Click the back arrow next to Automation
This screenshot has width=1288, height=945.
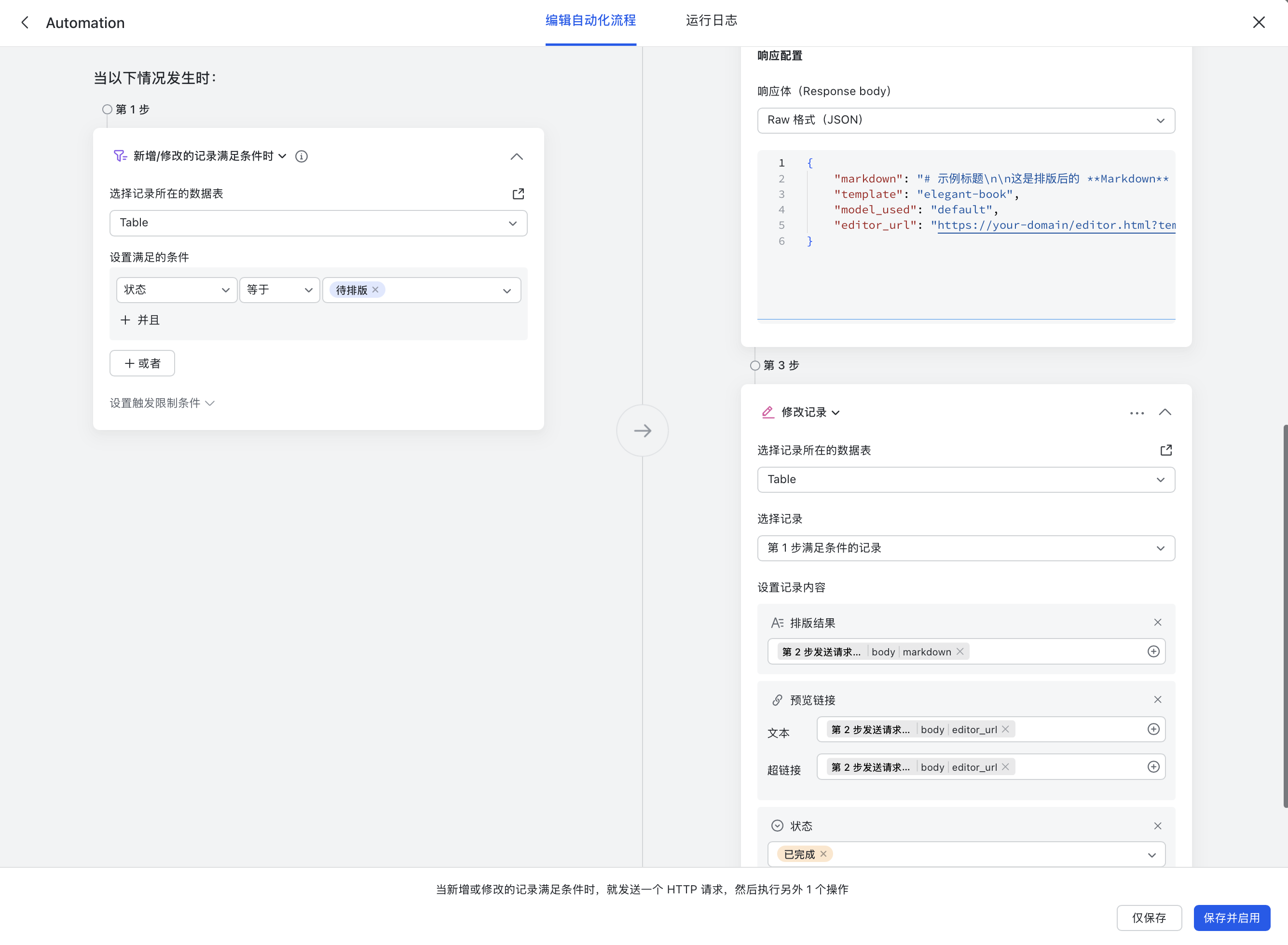tap(25, 22)
